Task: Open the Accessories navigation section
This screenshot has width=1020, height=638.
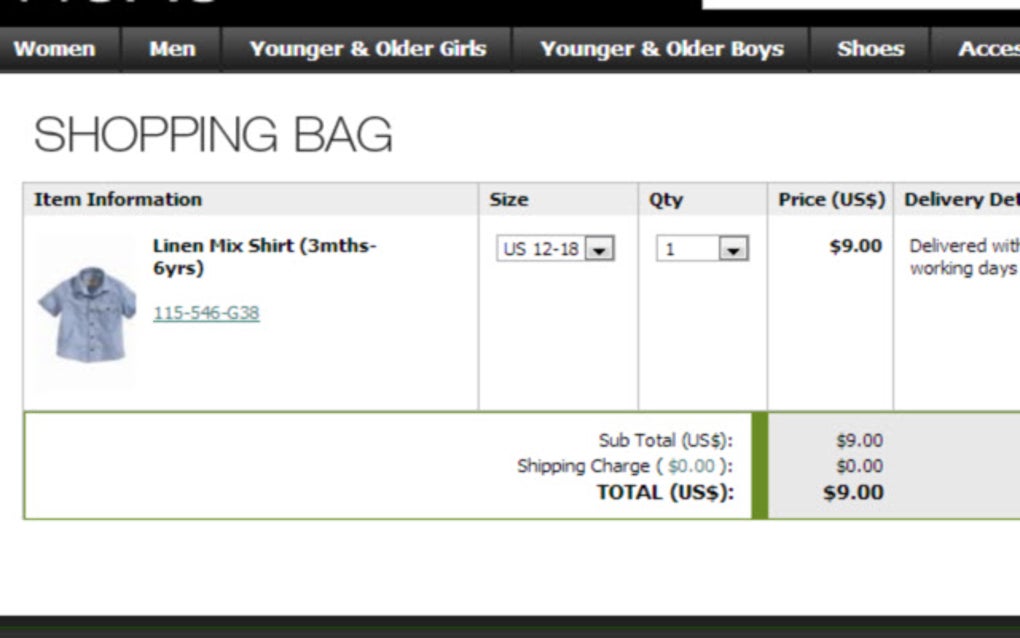Action: pyautogui.click(x=990, y=48)
